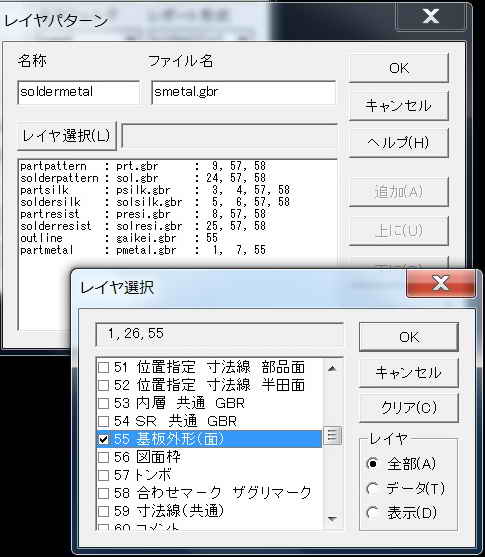The image size is (485, 557).
Task: Close the レイヤ選択 window
Action: tap(441, 283)
